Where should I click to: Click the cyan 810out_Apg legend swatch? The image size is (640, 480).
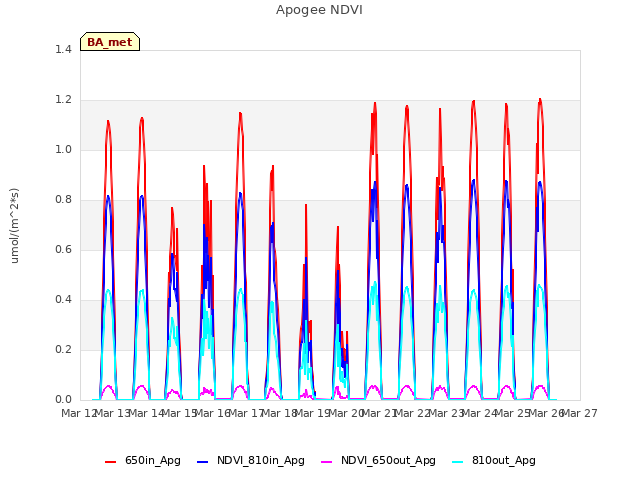point(458,462)
